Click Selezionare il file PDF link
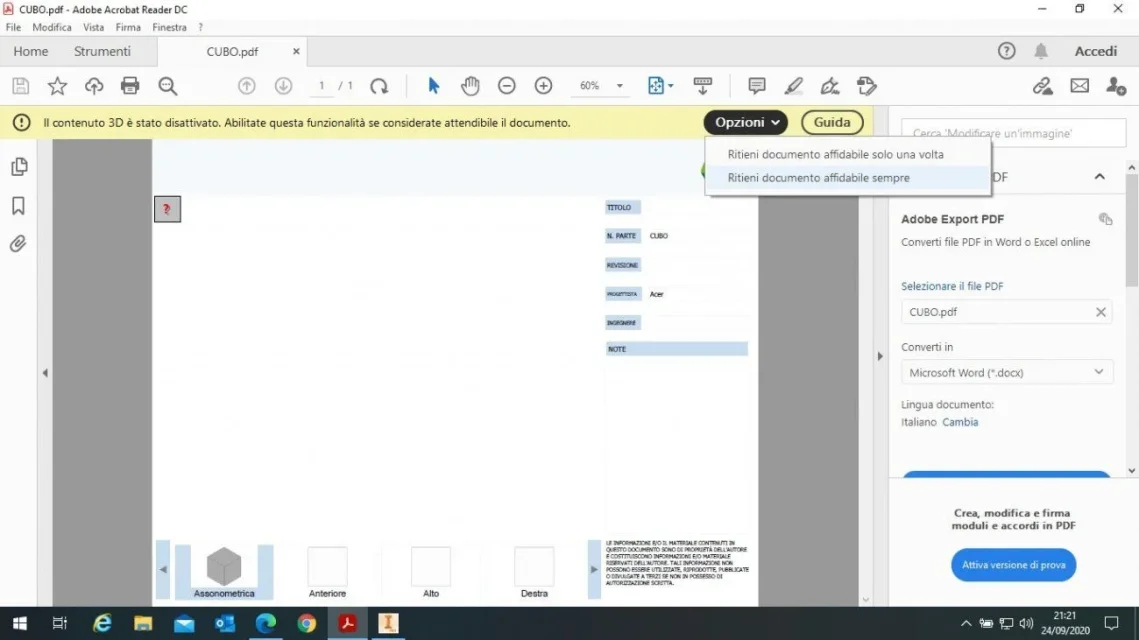Viewport: 1139px width, 640px height. pyautogui.click(x=952, y=285)
